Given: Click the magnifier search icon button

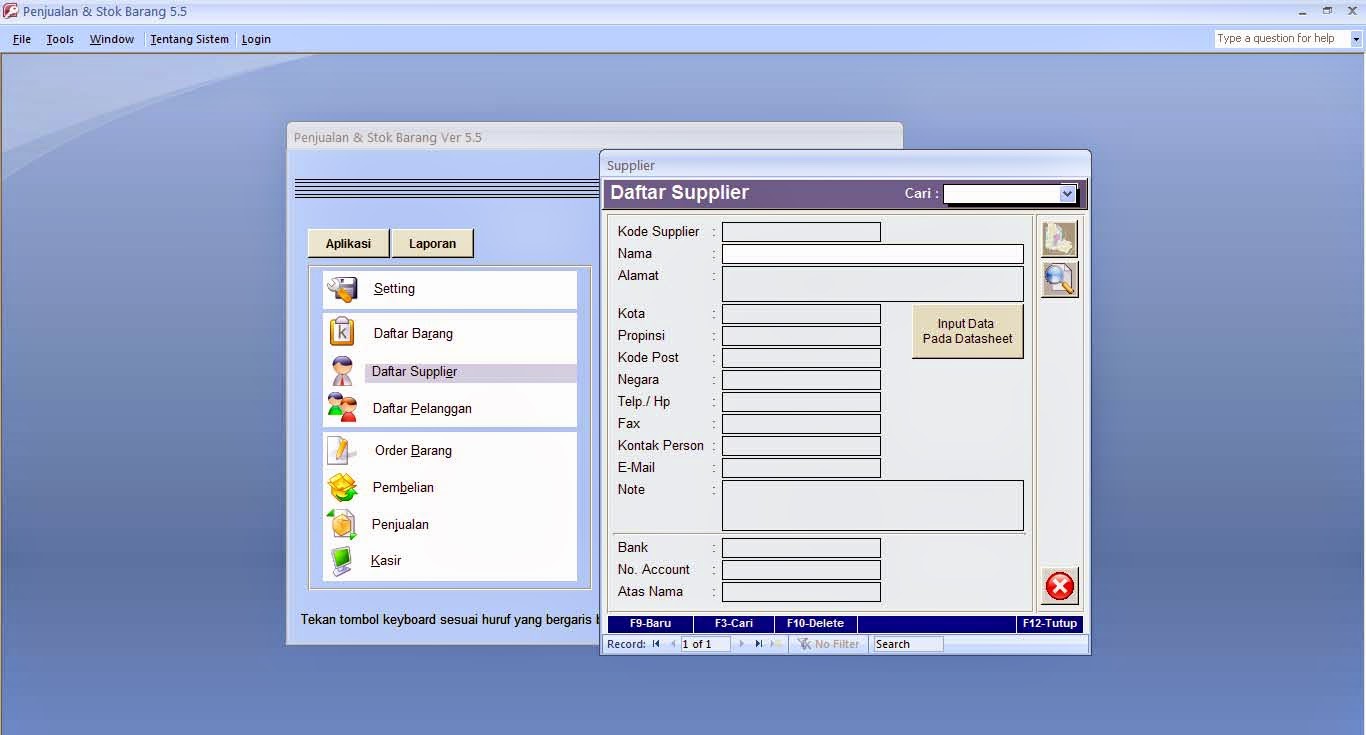Looking at the screenshot, I should pyautogui.click(x=1060, y=280).
